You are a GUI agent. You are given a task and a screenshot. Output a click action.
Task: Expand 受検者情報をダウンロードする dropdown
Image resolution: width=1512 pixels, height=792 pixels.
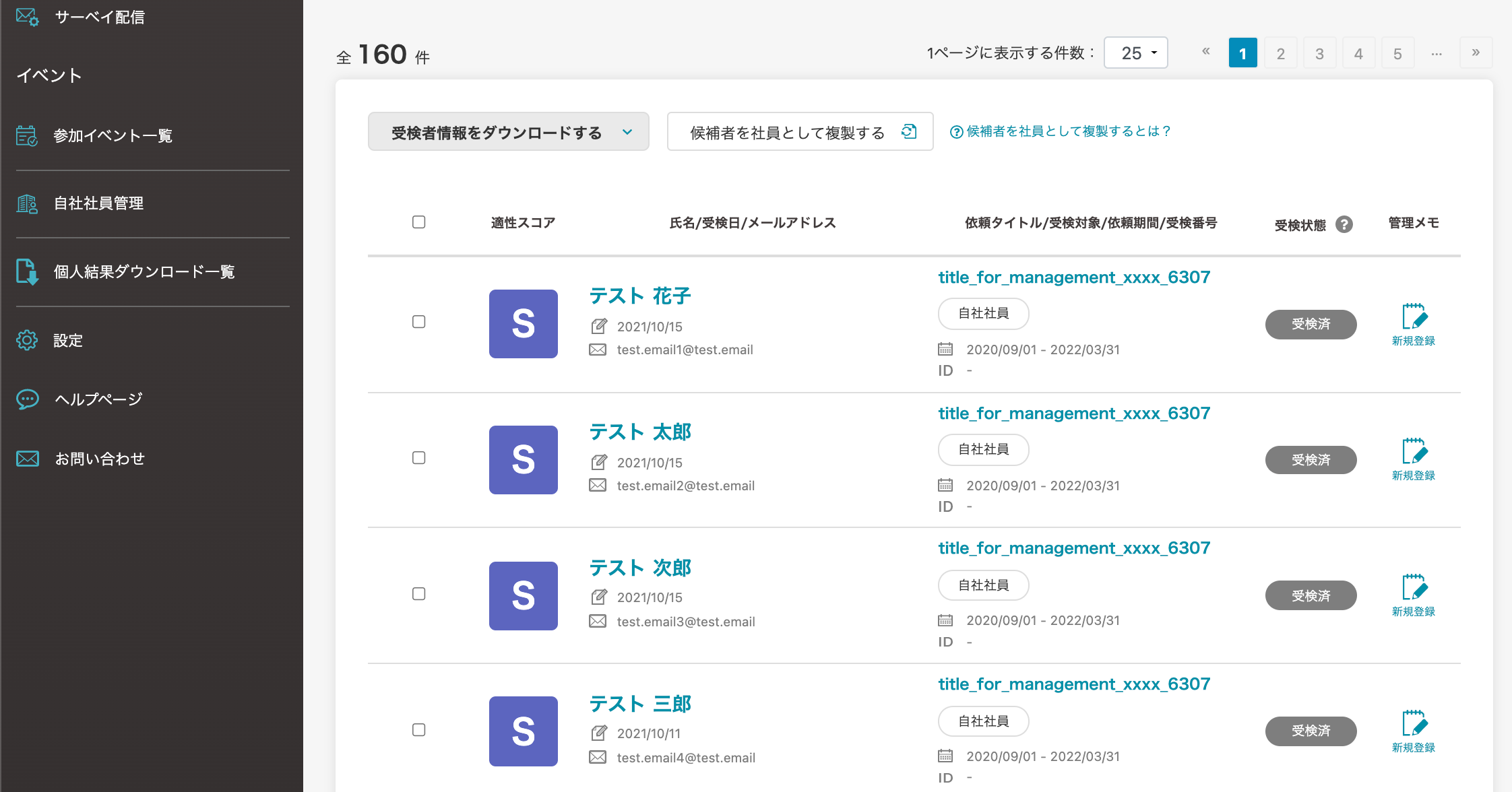pyautogui.click(x=508, y=132)
